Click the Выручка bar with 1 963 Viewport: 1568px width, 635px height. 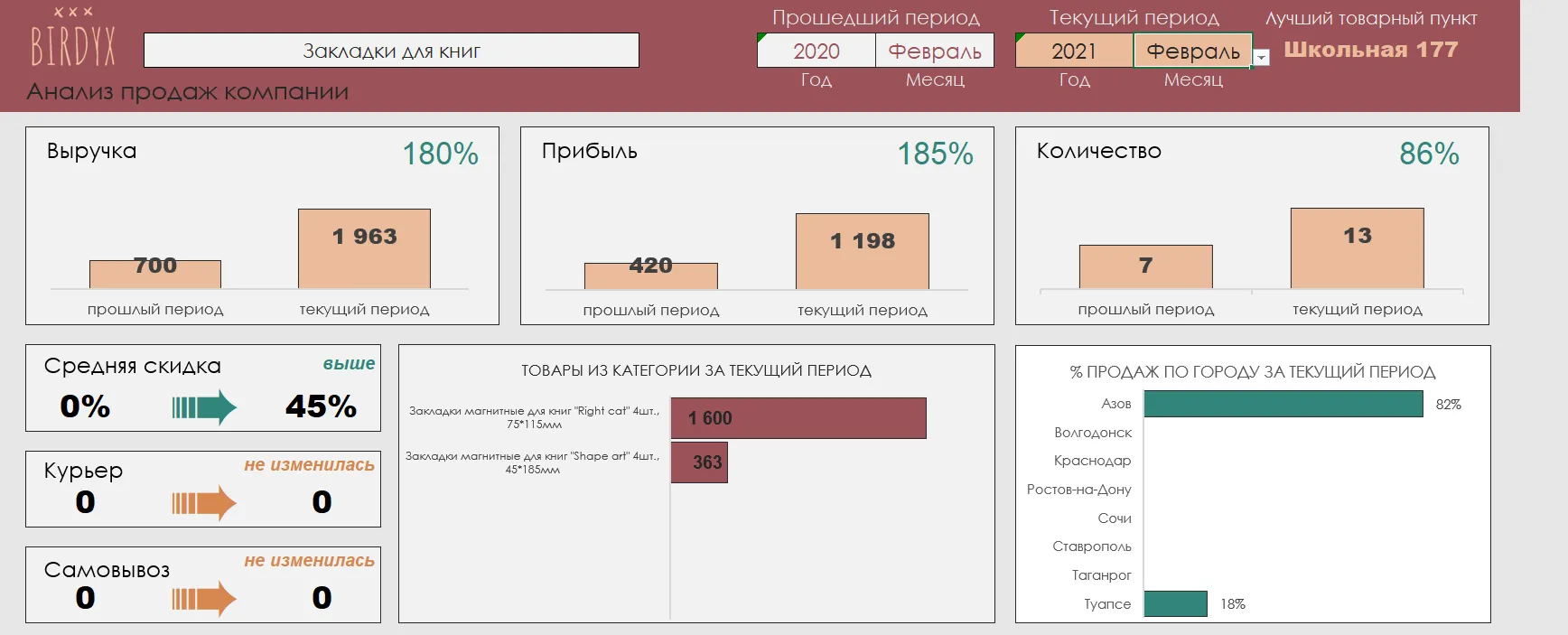point(364,249)
